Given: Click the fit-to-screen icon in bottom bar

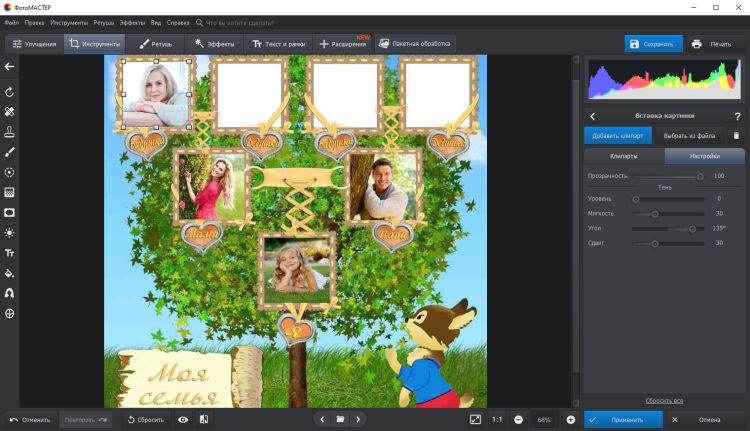Looking at the screenshot, I should click(475, 420).
